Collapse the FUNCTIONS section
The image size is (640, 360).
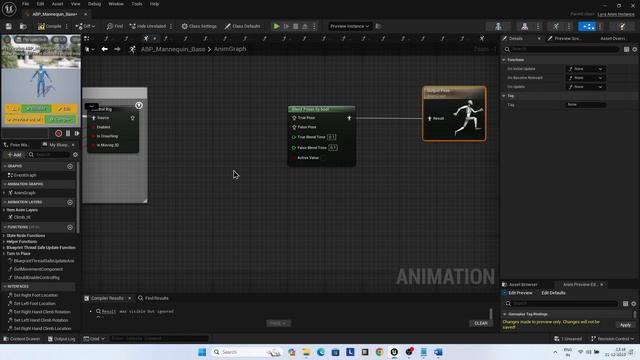(x=4, y=227)
